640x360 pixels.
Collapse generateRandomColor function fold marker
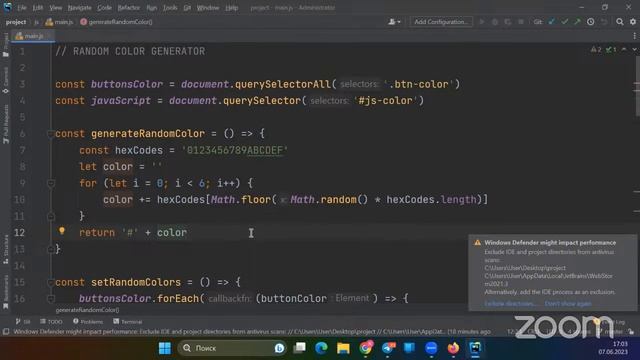click(51, 134)
